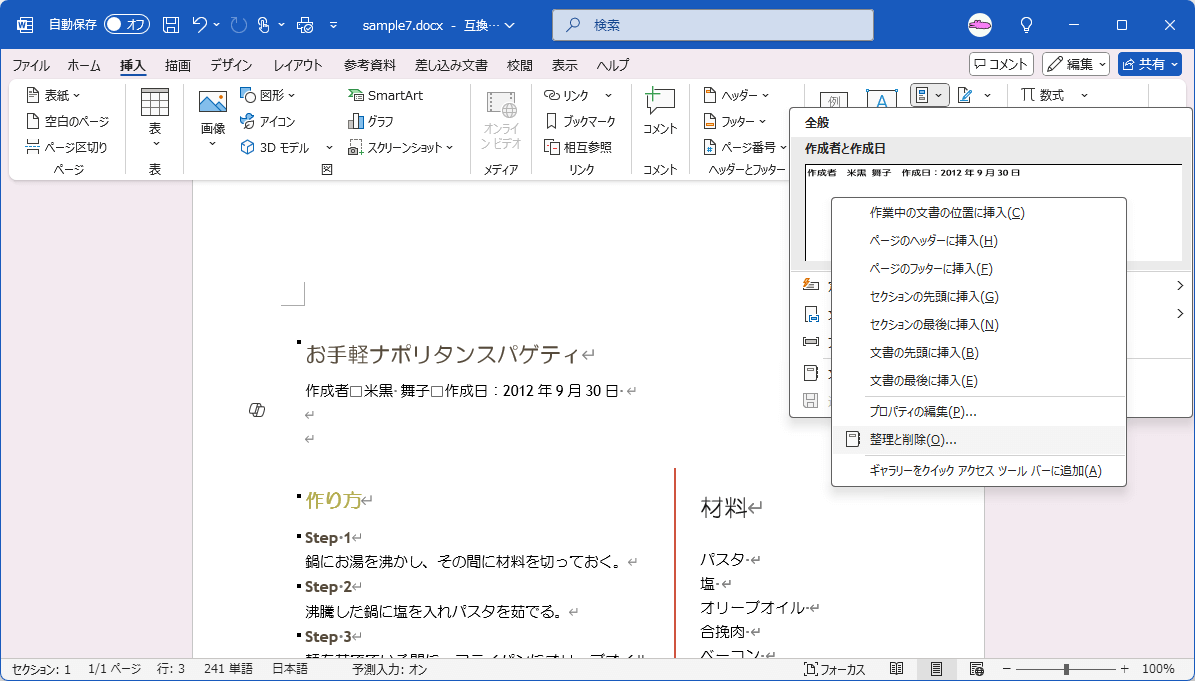Choose ページのフッターに挿入(F)
The image size is (1195, 681).
click(x=979, y=269)
